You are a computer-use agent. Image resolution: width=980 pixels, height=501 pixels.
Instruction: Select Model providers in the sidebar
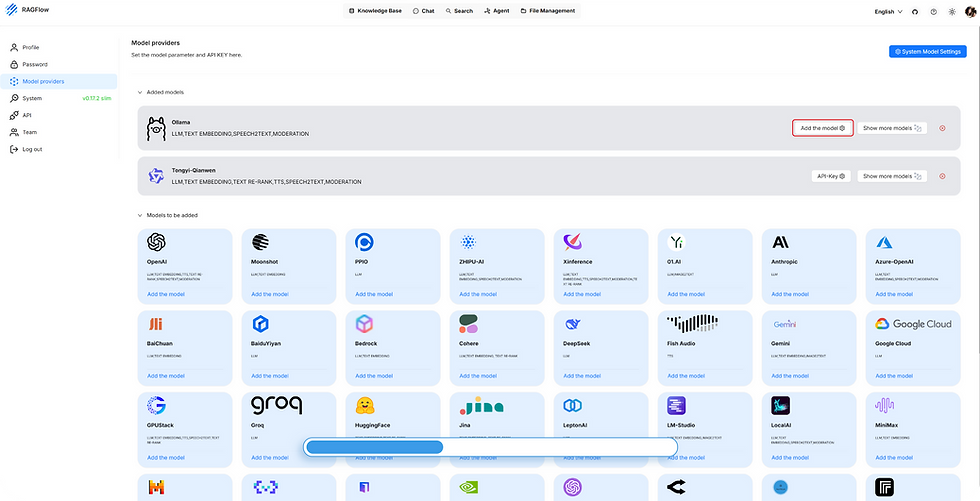tap(59, 81)
